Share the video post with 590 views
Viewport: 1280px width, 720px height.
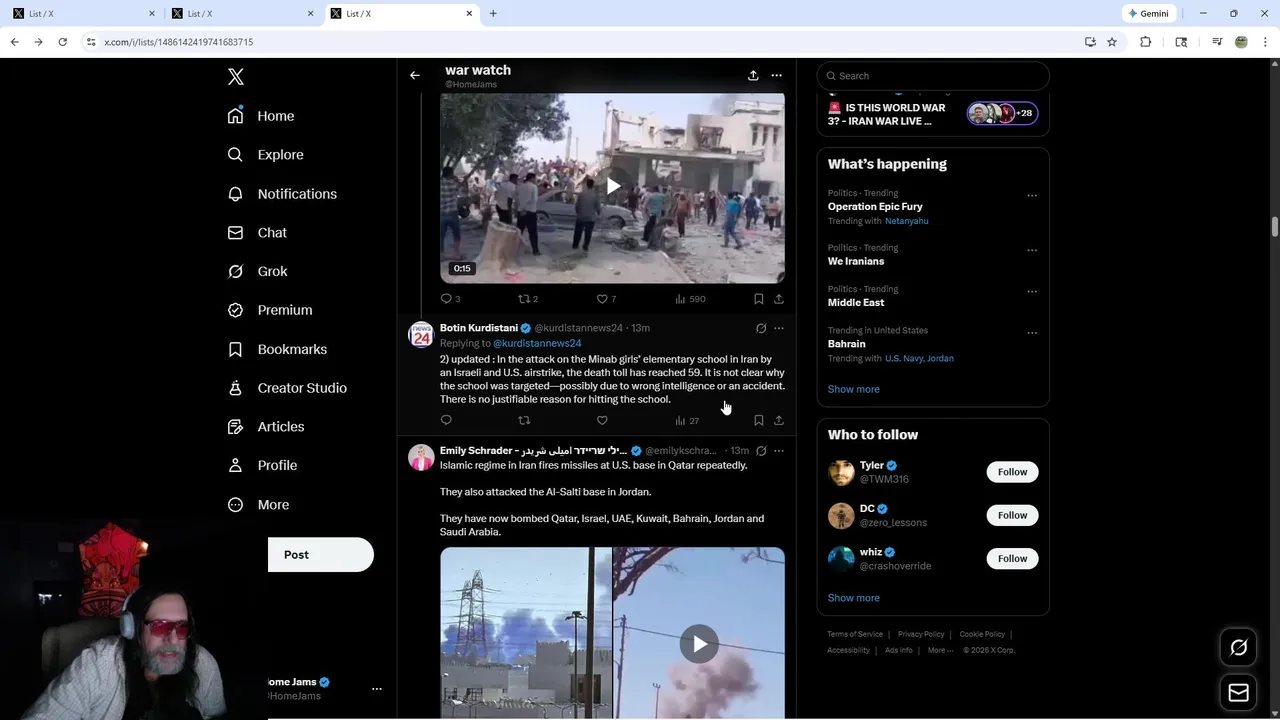tap(779, 299)
